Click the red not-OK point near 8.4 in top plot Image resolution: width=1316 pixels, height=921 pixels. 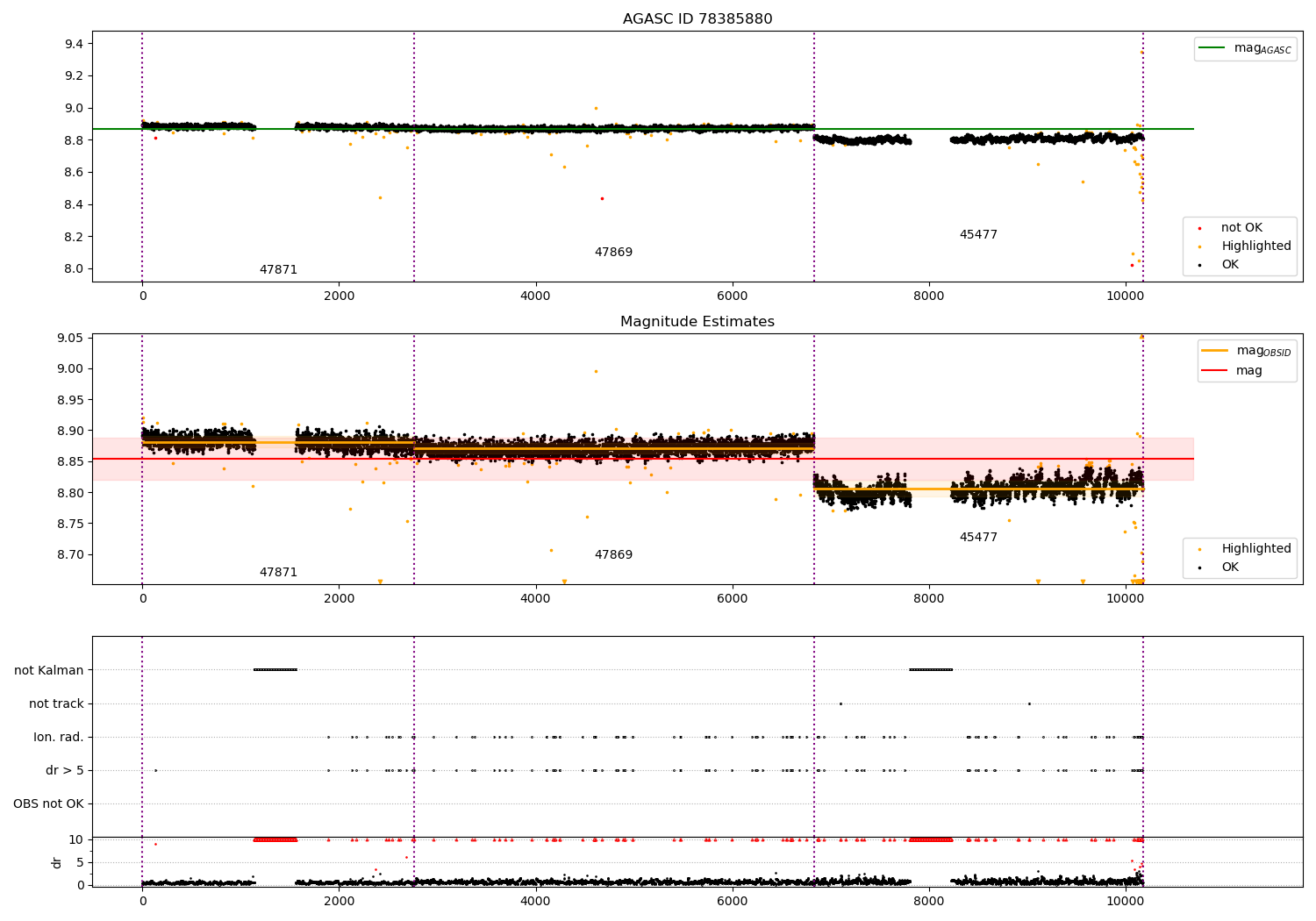click(602, 198)
